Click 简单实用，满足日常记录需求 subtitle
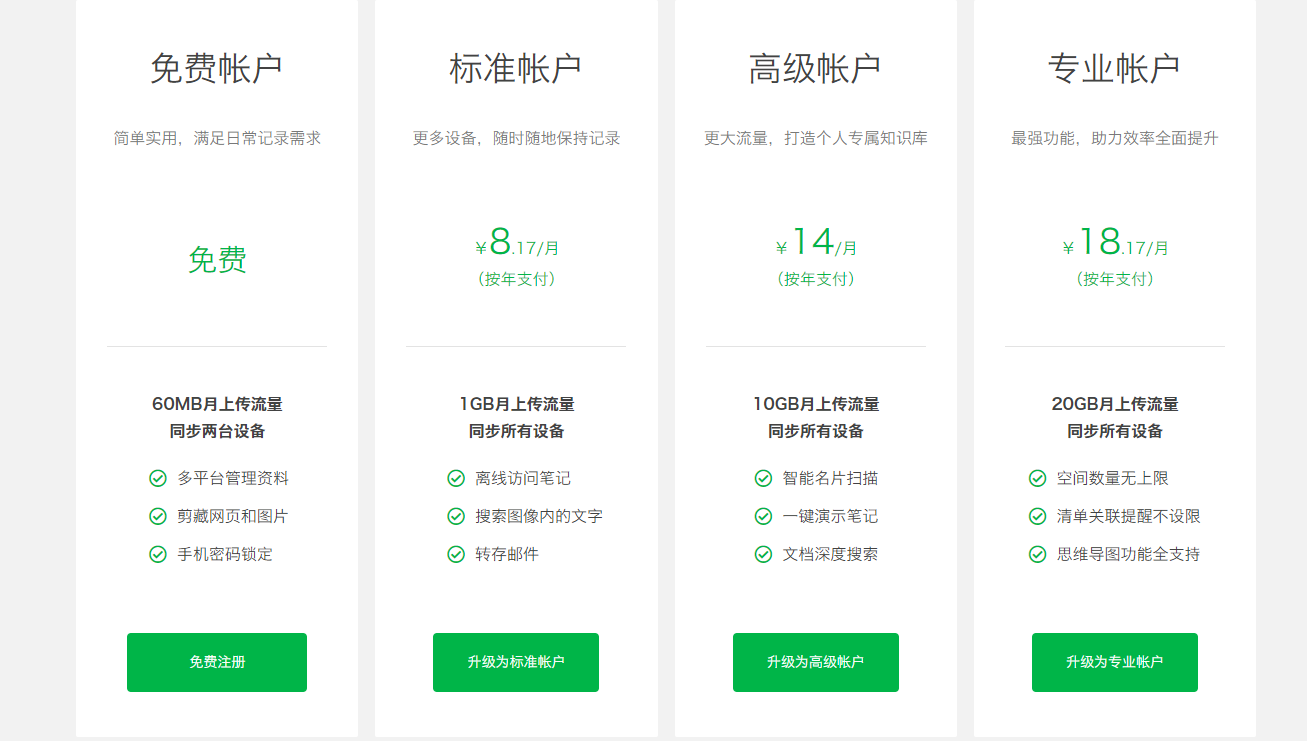This screenshot has width=1307, height=741. pos(217,138)
